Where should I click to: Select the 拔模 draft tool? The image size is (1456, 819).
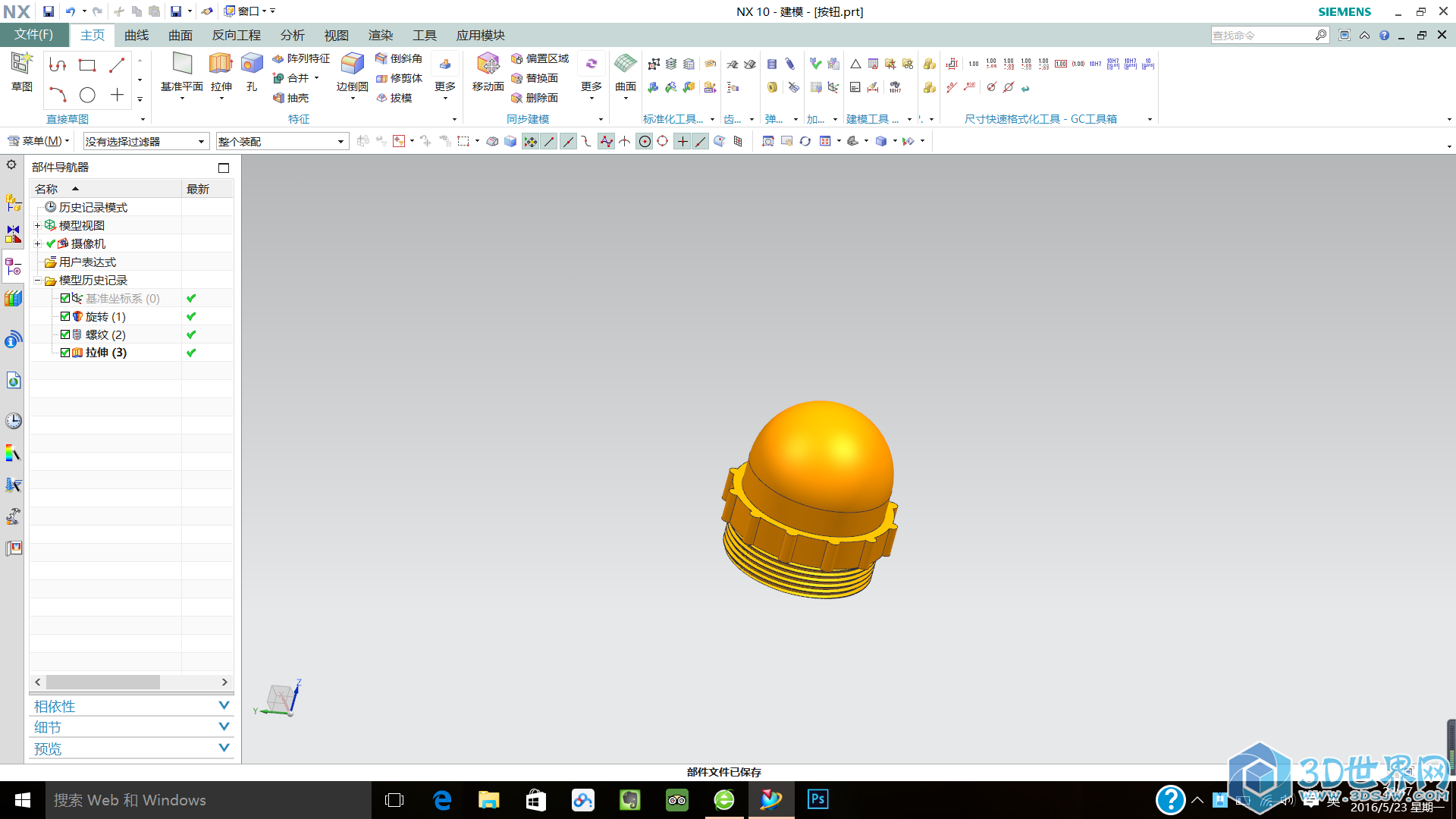(x=394, y=98)
